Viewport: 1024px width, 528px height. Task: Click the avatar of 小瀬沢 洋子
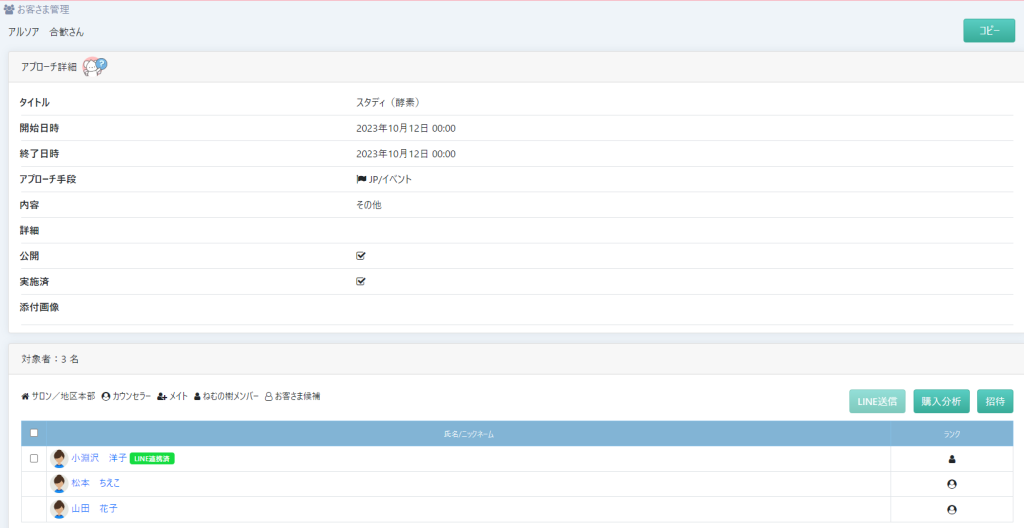click(x=59, y=458)
